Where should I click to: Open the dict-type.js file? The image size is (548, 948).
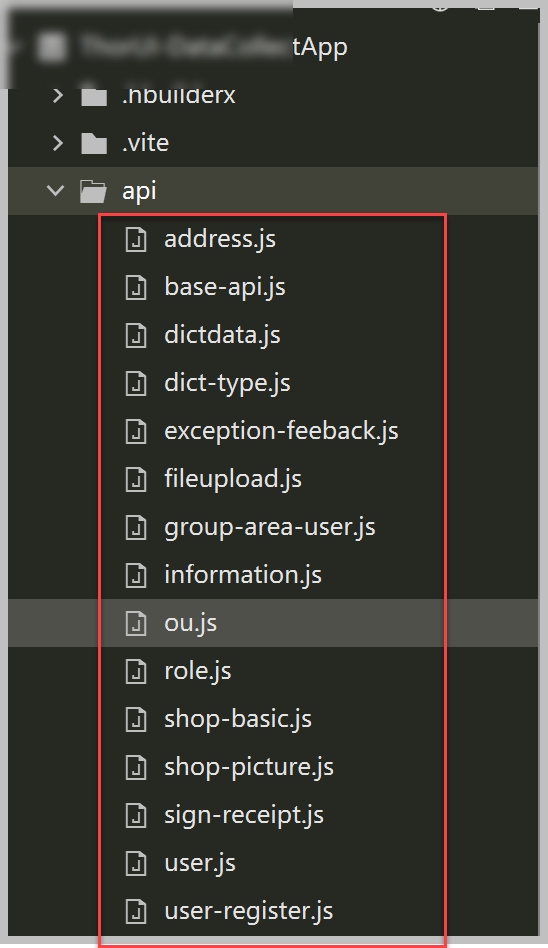[x=227, y=383]
